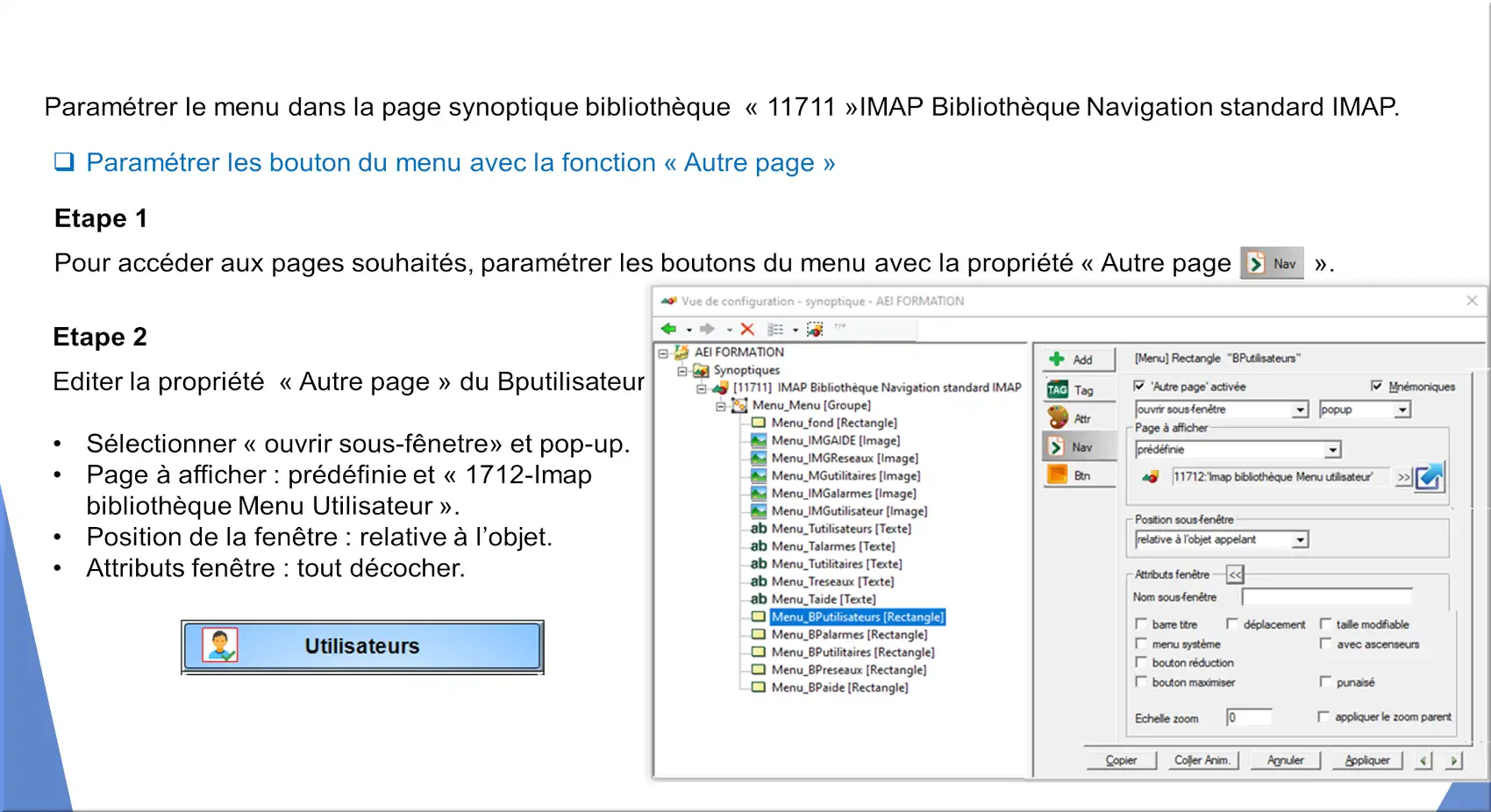Select Menu_fond [Rectangle] in tree

834,423
